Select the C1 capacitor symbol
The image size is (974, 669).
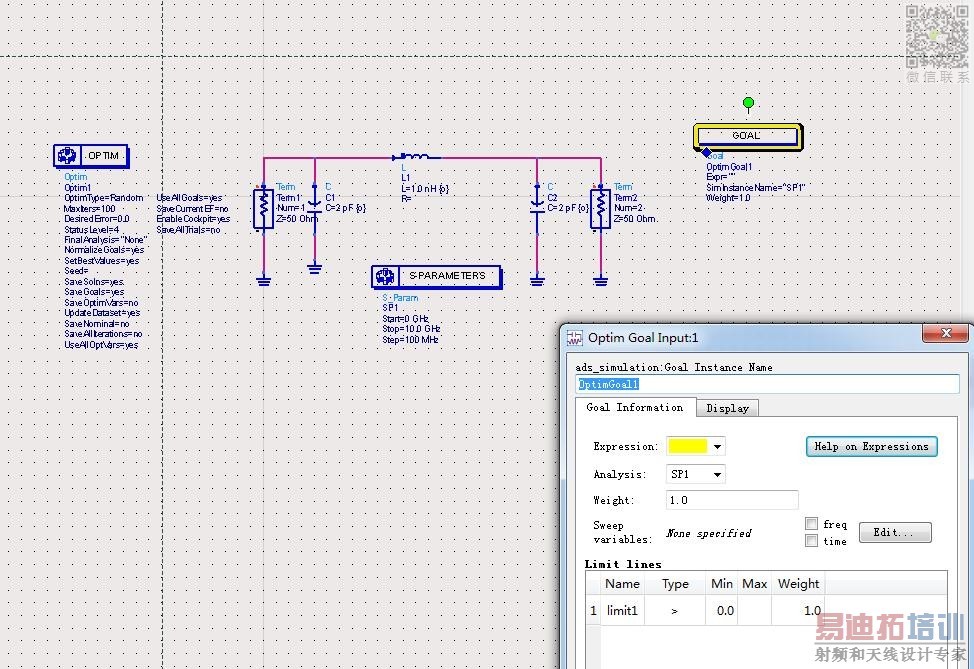tap(315, 209)
